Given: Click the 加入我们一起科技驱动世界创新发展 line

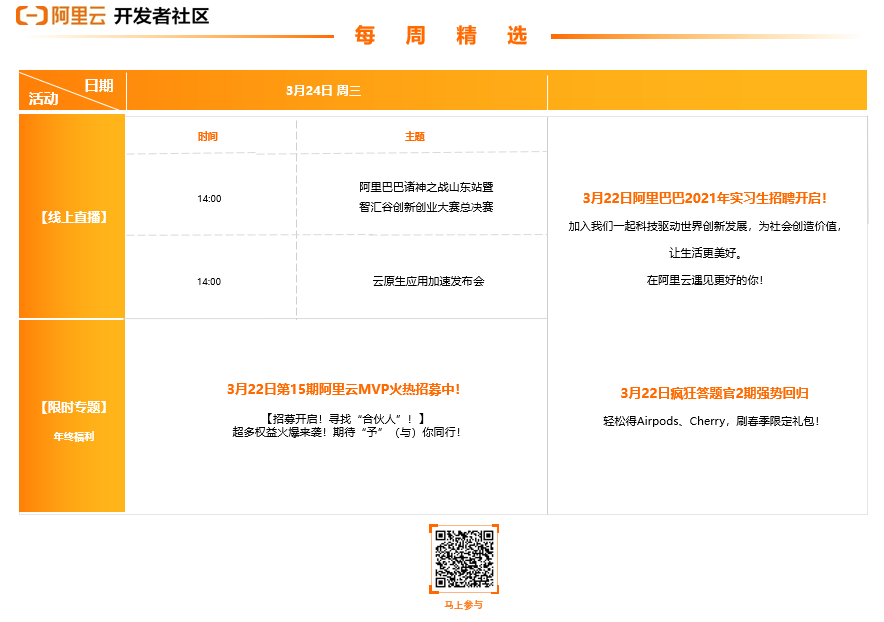Looking at the screenshot, I should [x=705, y=226].
